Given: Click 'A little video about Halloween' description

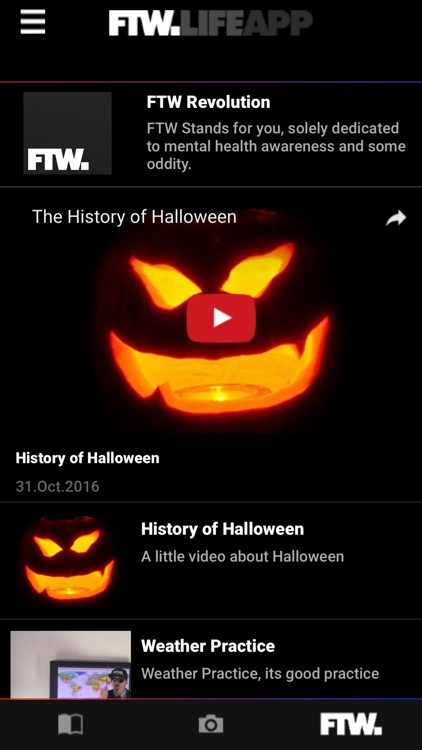Looking at the screenshot, I should pos(243,557).
